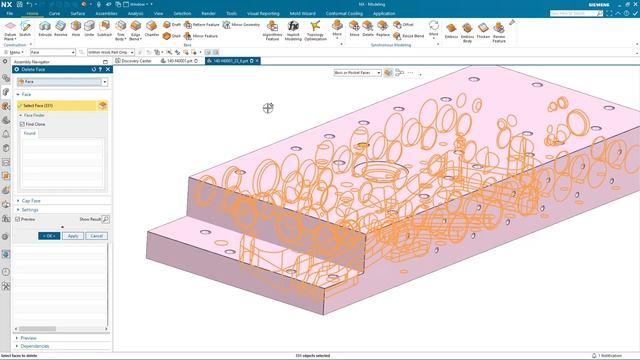Click the Delete Face ribbon icon
The width and height of the screenshot is (640, 360).
[368, 29]
